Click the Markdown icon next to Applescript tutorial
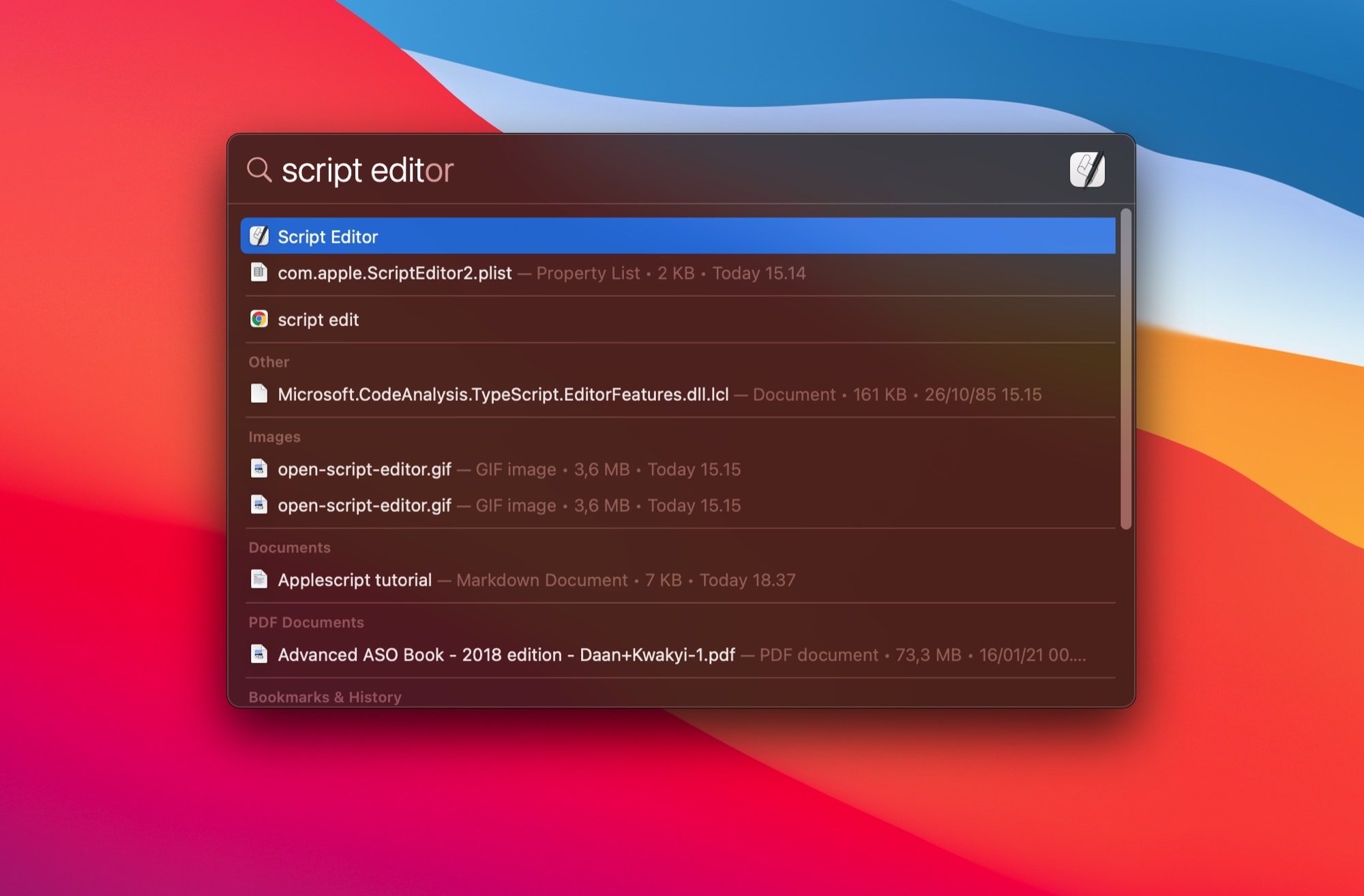 260,580
